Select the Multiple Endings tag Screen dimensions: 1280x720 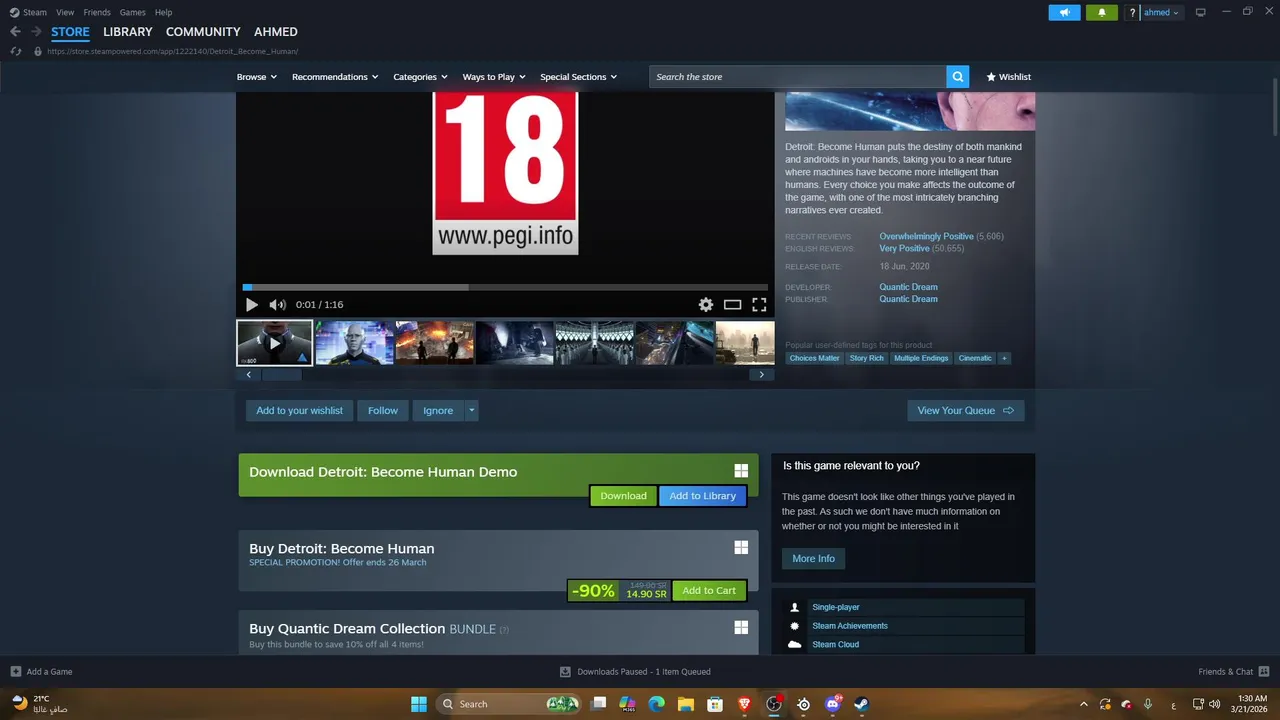pos(921,358)
